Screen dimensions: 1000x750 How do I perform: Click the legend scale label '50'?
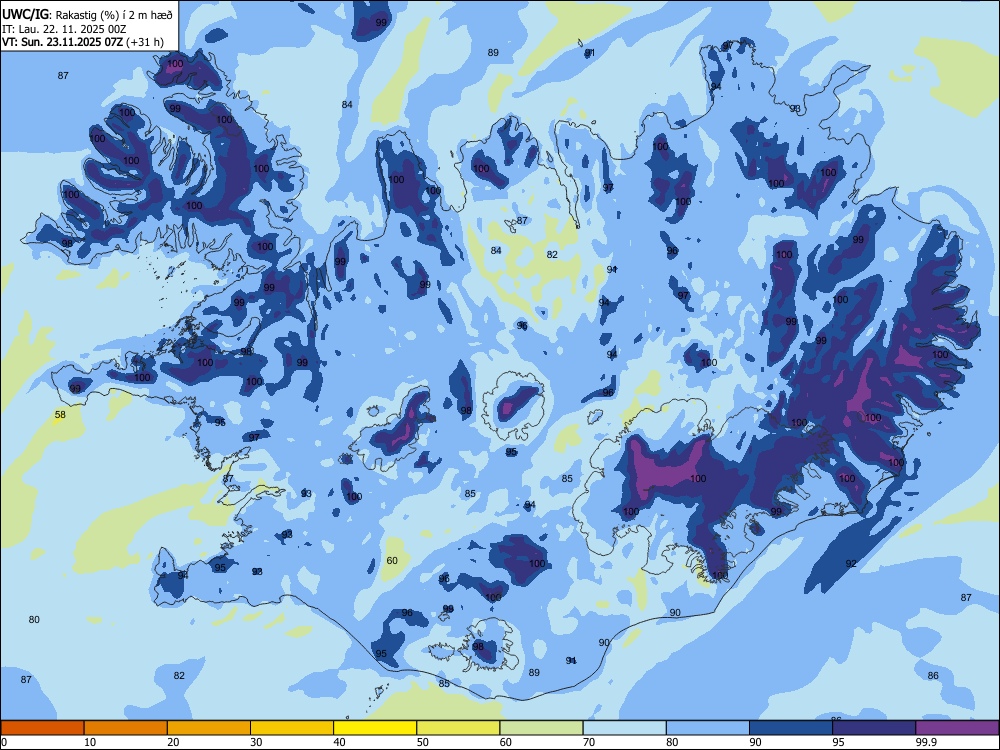coord(423,742)
